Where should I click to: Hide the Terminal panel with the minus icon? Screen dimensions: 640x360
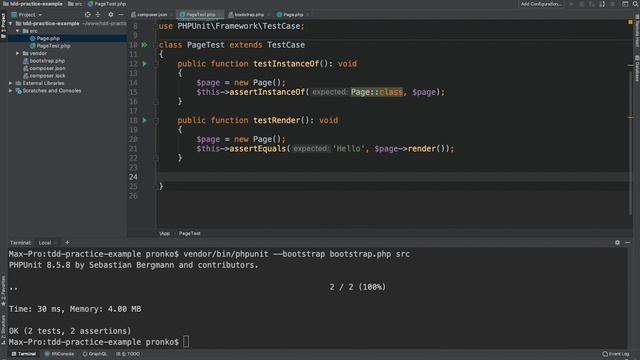click(x=628, y=242)
